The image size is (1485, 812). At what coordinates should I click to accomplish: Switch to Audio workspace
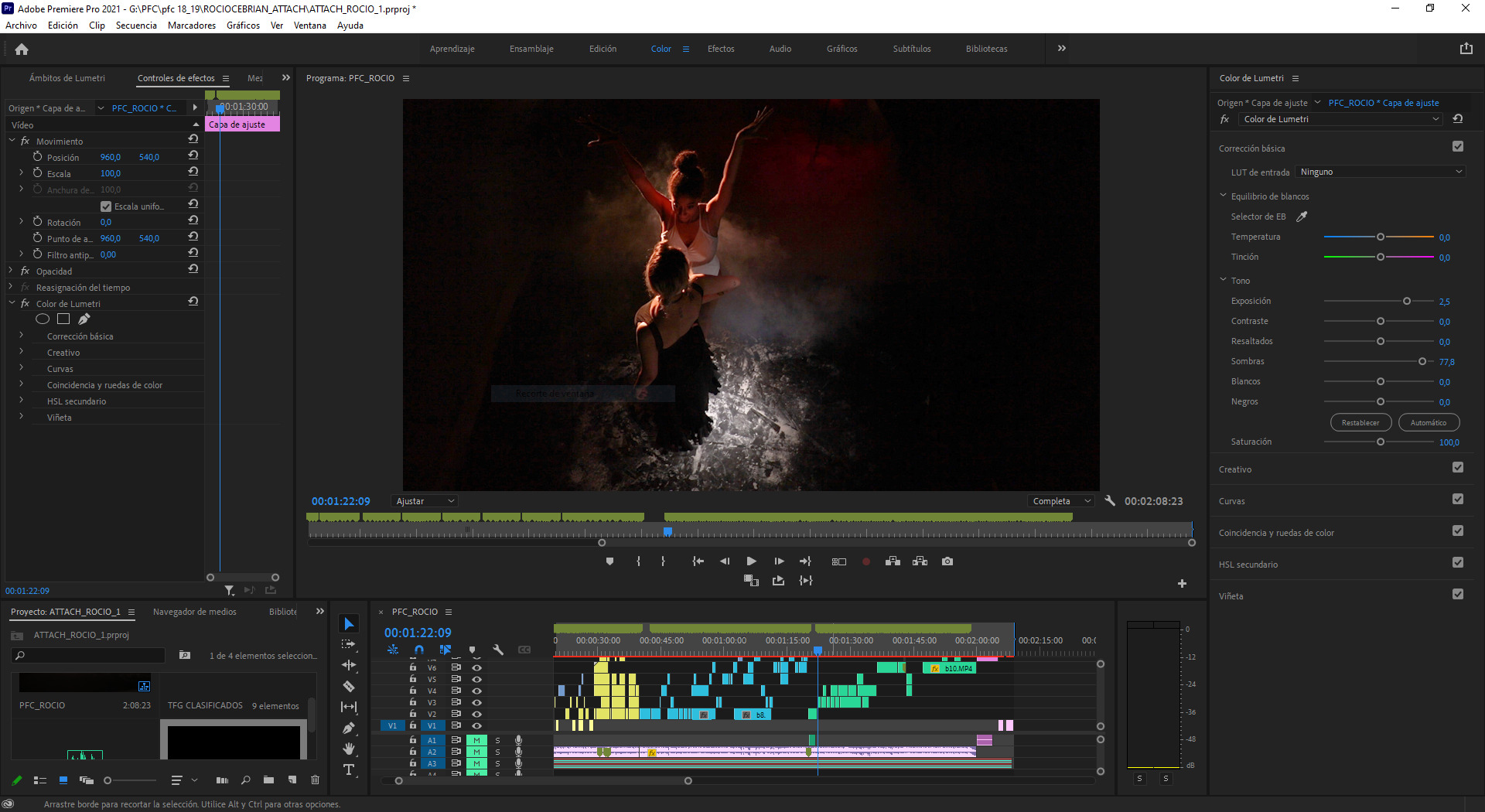pyautogui.click(x=780, y=49)
